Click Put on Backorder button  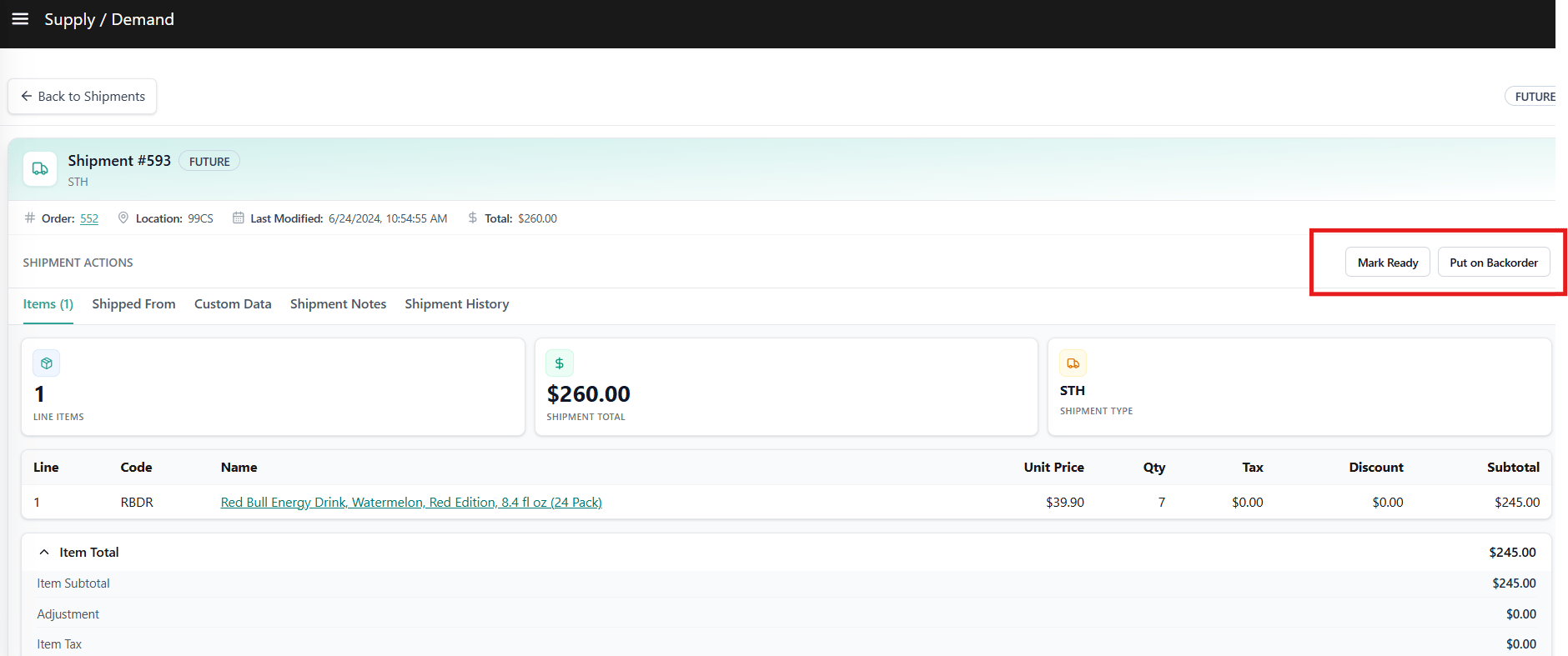tap(1494, 263)
